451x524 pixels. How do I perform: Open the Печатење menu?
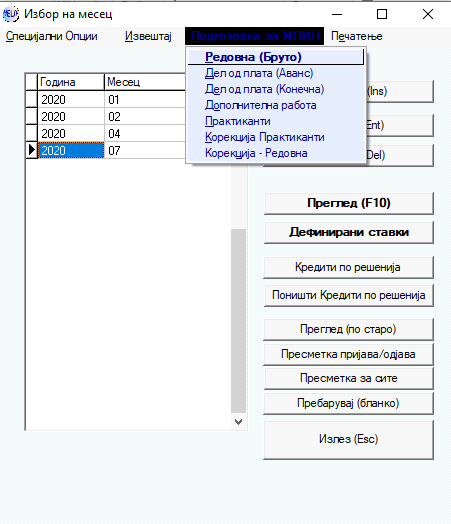356,36
